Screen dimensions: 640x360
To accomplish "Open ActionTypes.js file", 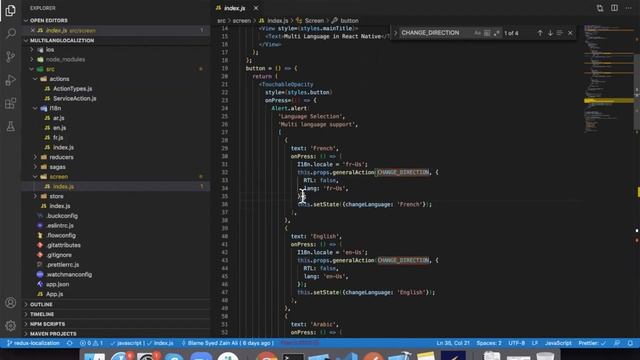I will [x=72, y=89].
